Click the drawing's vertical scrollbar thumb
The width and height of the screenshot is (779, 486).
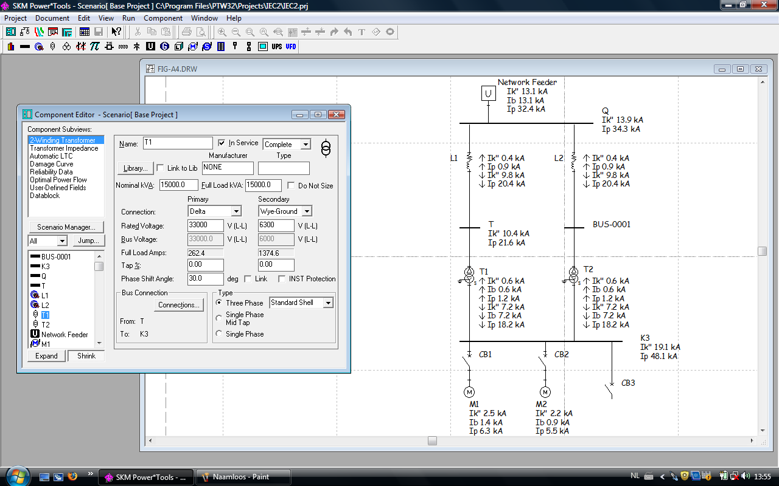tap(762, 251)
